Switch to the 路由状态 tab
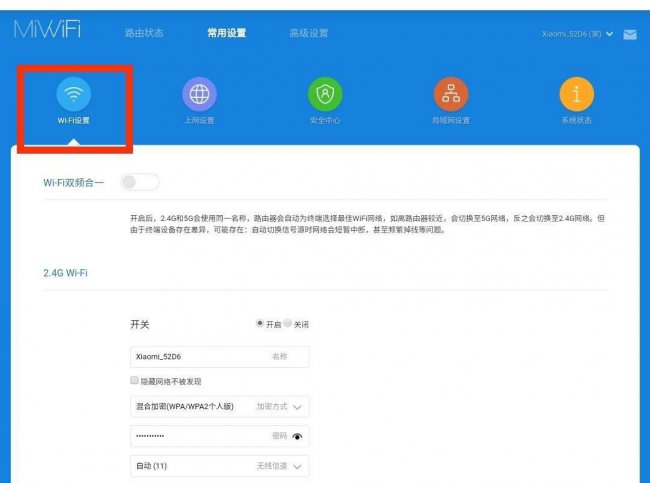Image resolution: width=650 pixels, height=483 pixels. point(144,33)
